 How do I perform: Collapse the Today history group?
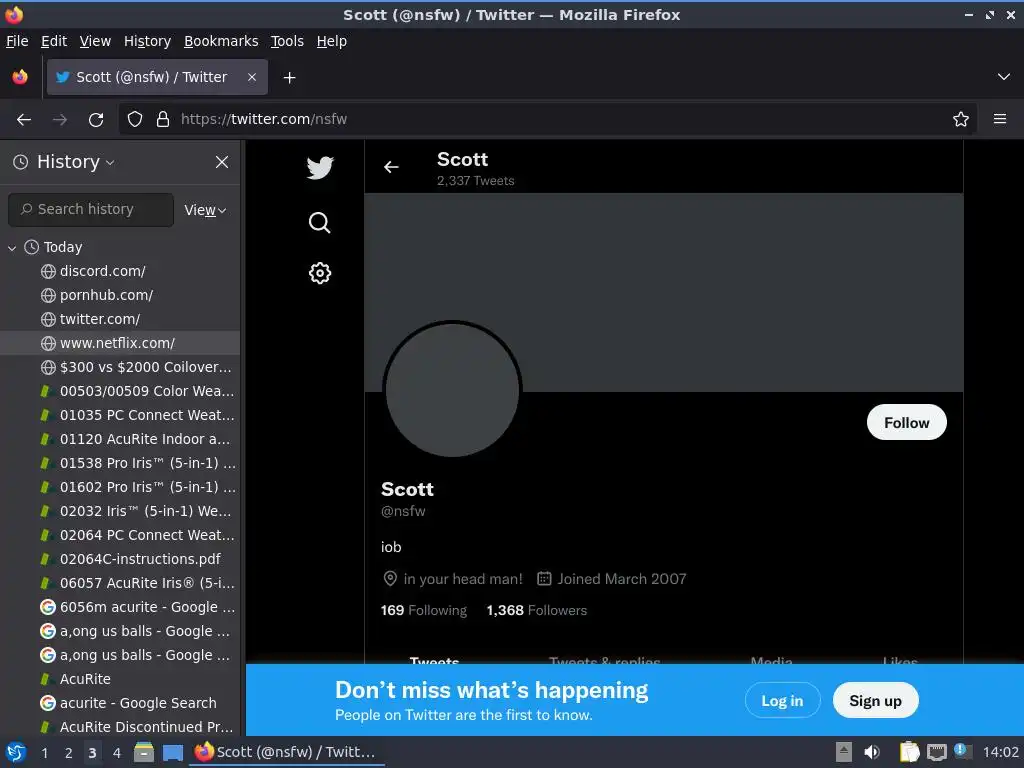12,248
